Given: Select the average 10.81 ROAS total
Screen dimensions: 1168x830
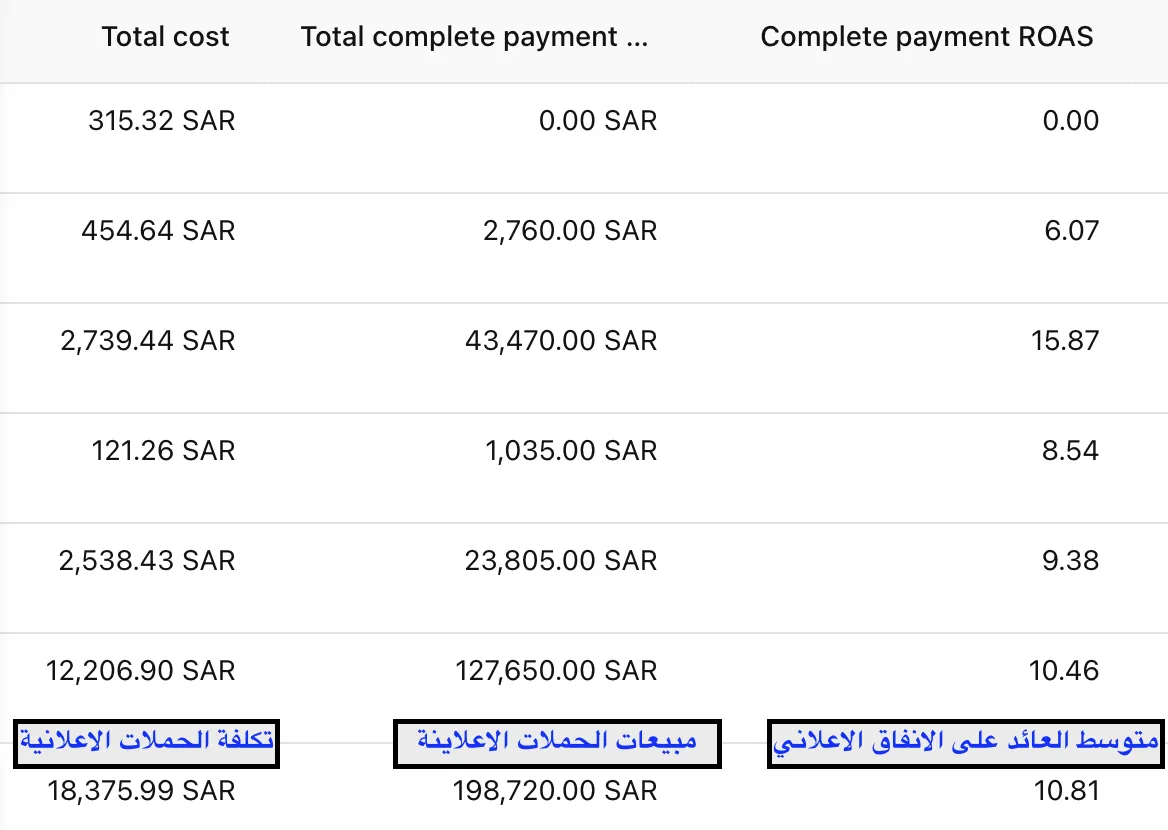Looking at the screenshot, I should click(x=1067, y=791).
